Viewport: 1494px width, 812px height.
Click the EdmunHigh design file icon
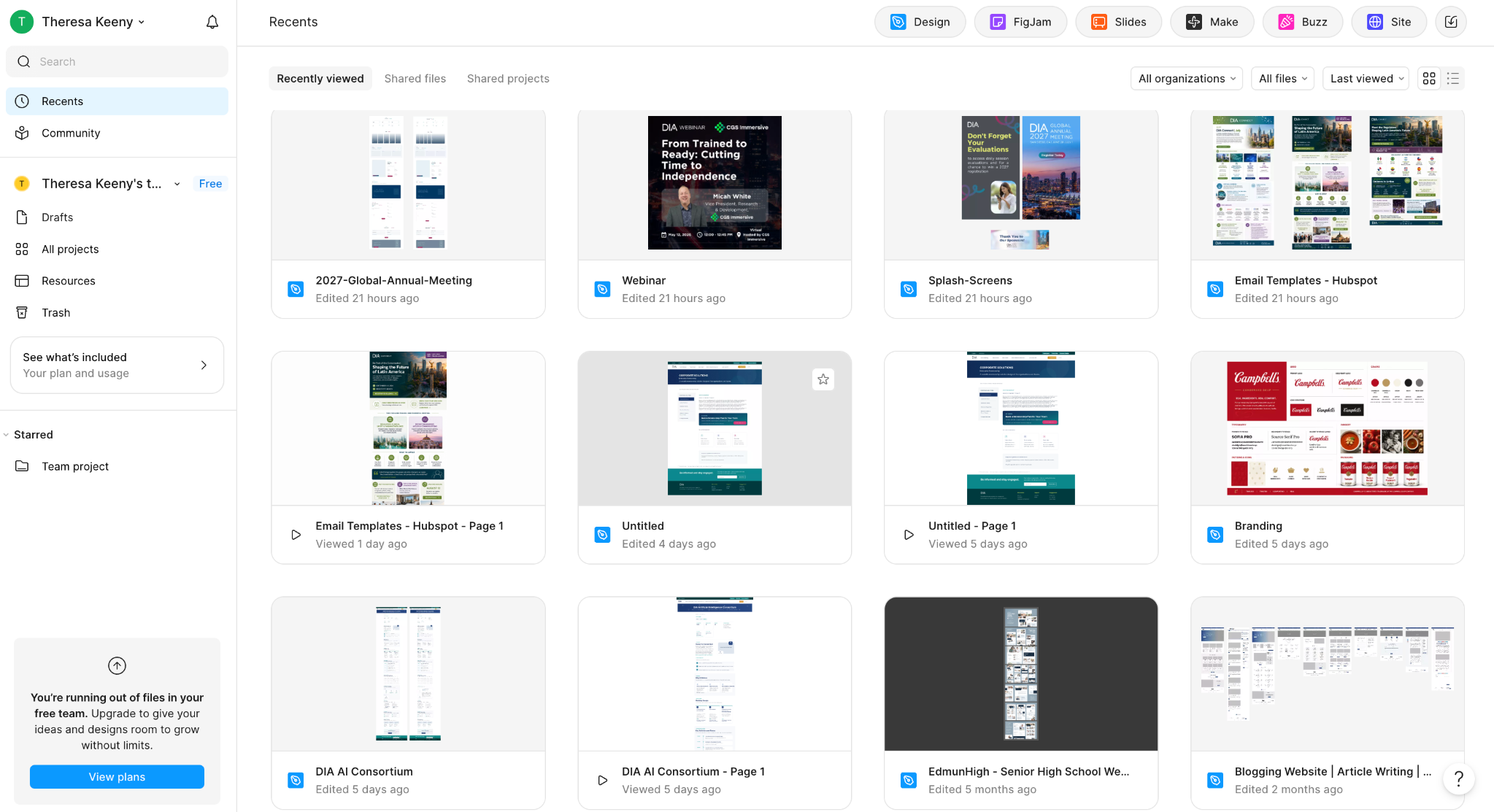tap(909, 780)
